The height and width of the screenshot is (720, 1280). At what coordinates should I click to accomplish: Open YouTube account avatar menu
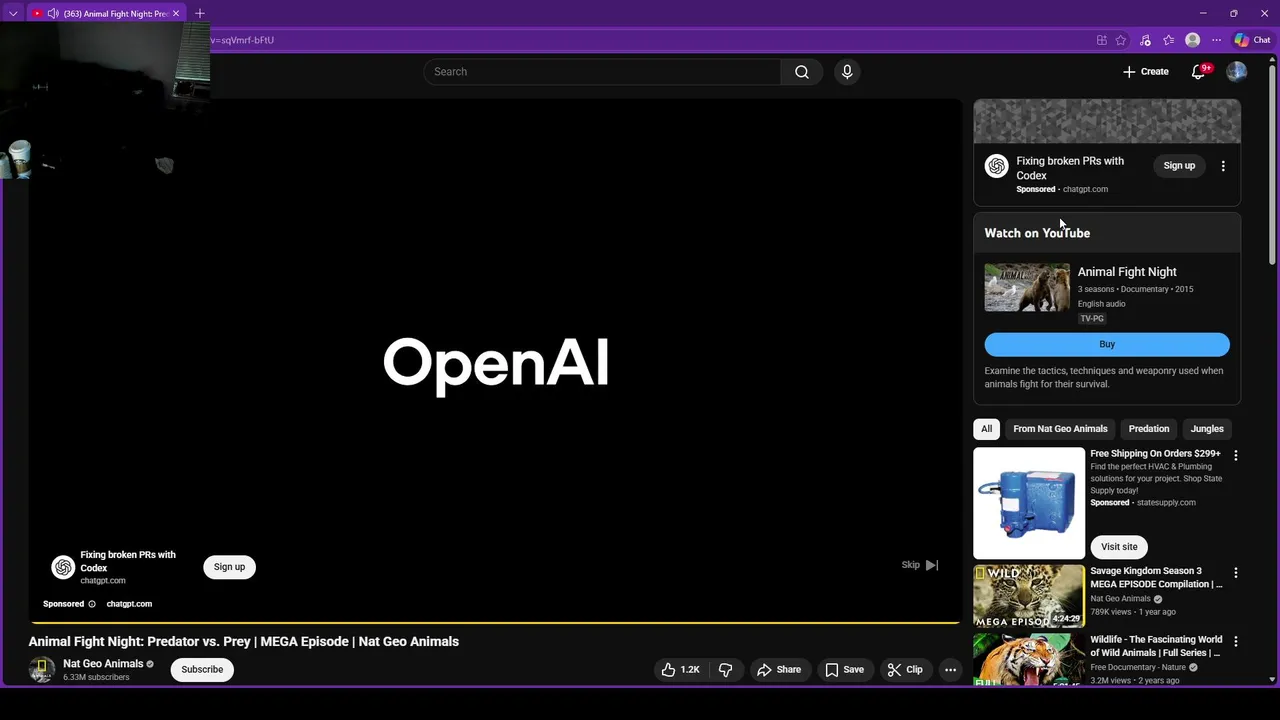(x=1237, y=72)
